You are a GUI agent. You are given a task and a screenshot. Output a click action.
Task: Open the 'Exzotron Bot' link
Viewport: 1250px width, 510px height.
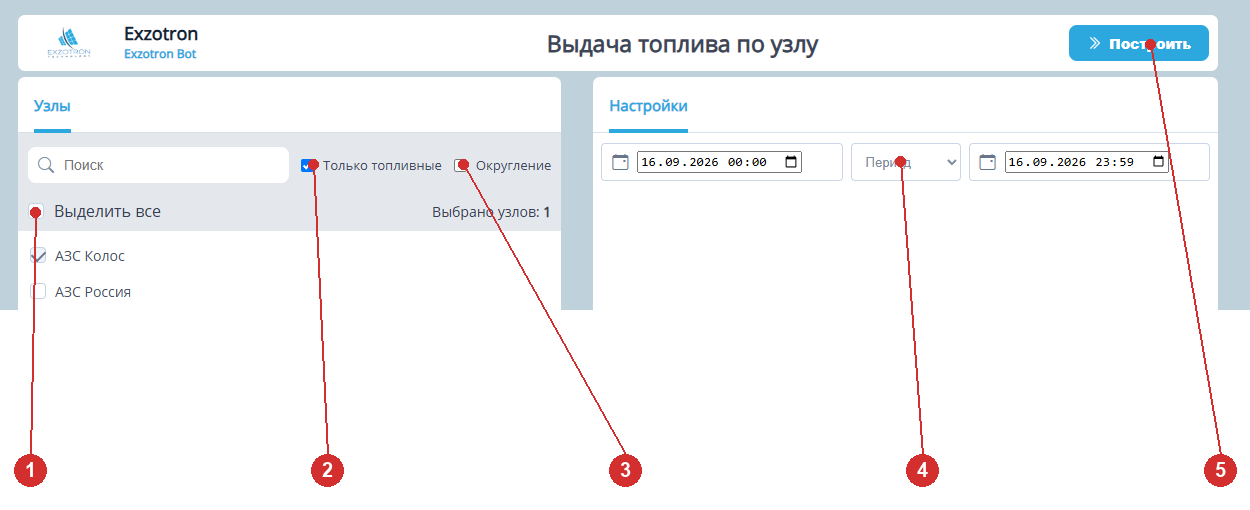160,54
